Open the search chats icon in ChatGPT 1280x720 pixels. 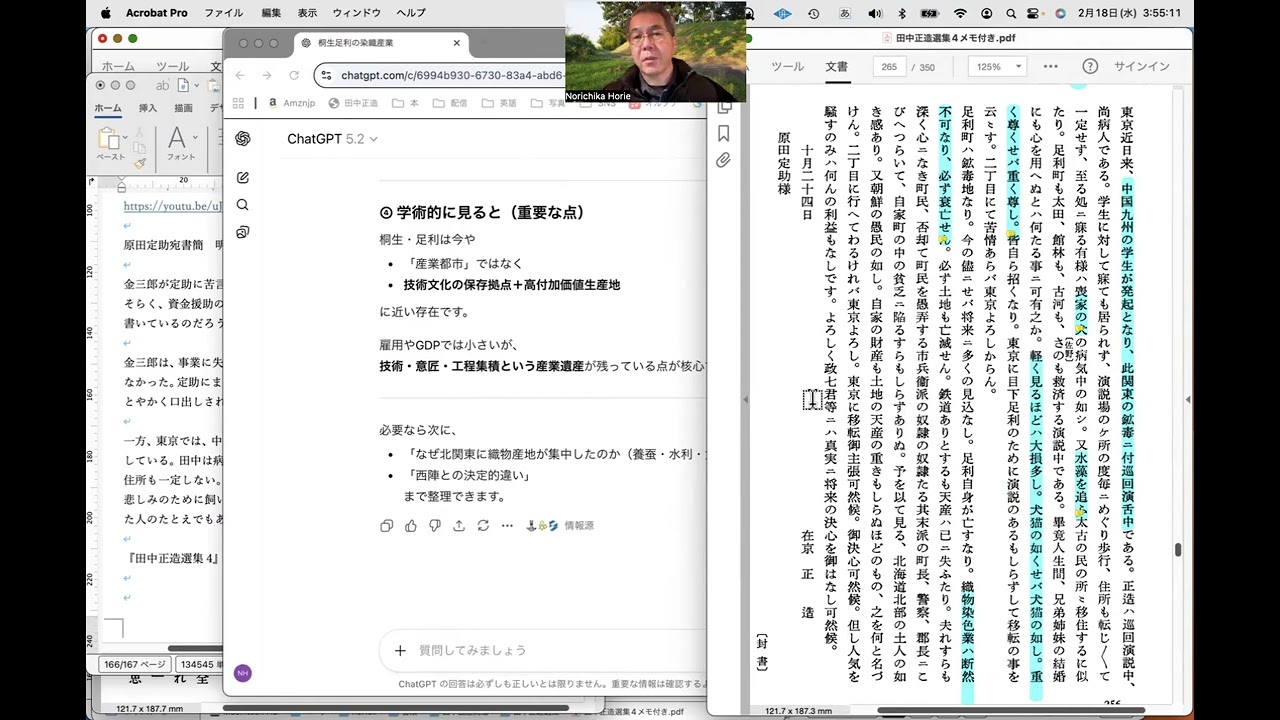point(242,205)
